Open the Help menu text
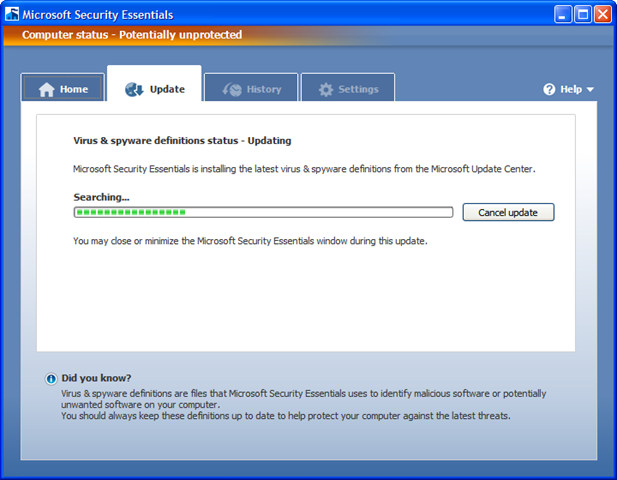The width and height of the screenshot is (617, 480). 571,89
